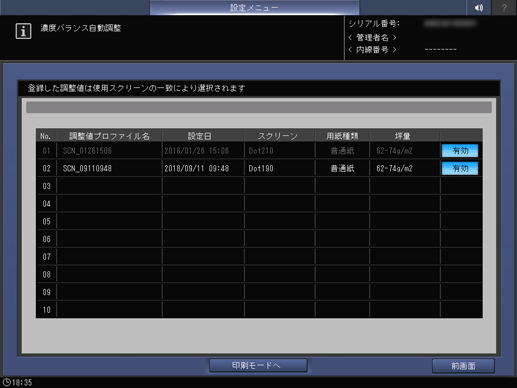The image size is (517, 388).
Task: Select profile SCN_01261506
Action: coord(87,151)
